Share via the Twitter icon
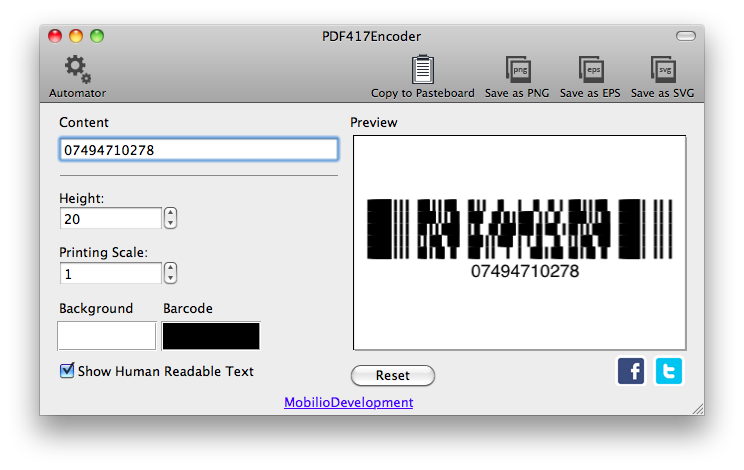744x470 pixels. coord(669,371)
